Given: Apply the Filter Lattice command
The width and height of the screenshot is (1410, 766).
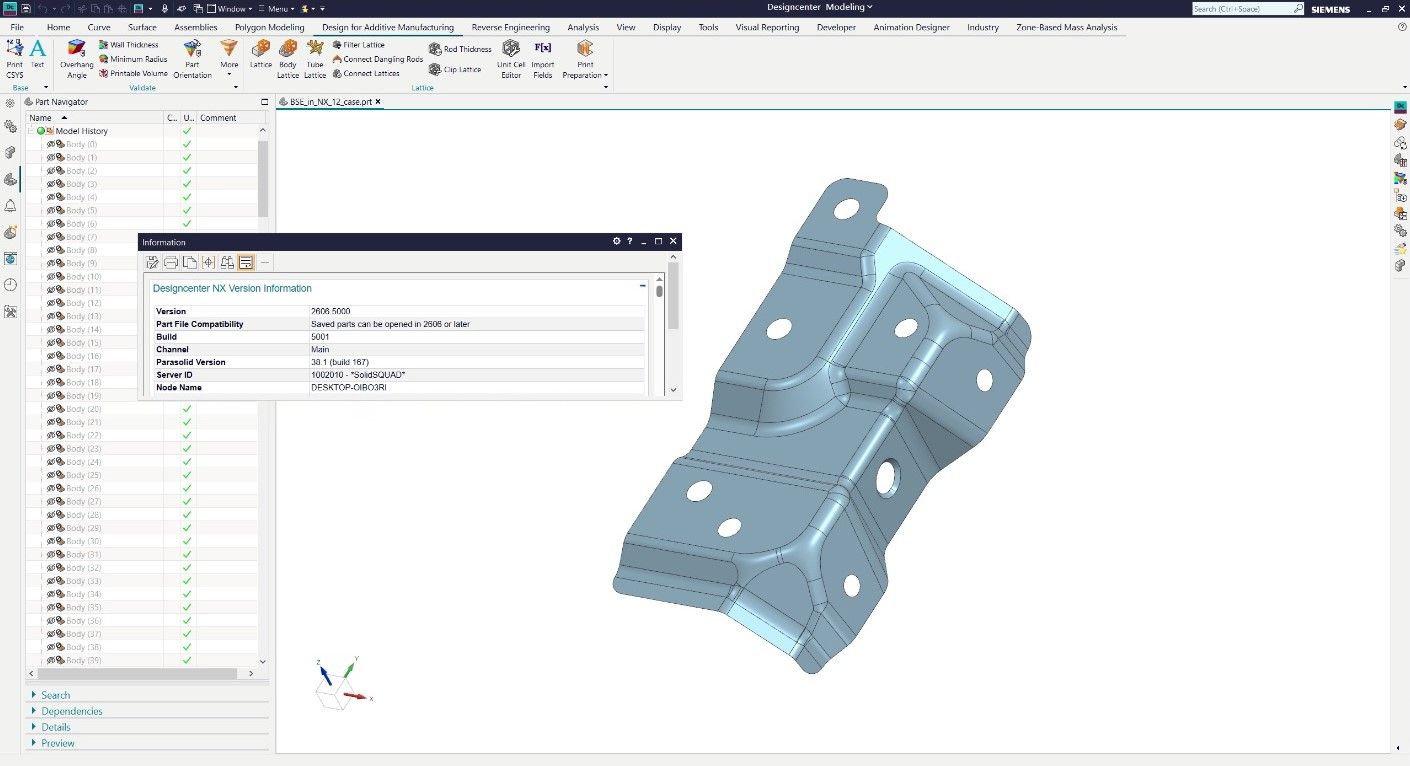Looking at the screenshot, I should (359, 45).
